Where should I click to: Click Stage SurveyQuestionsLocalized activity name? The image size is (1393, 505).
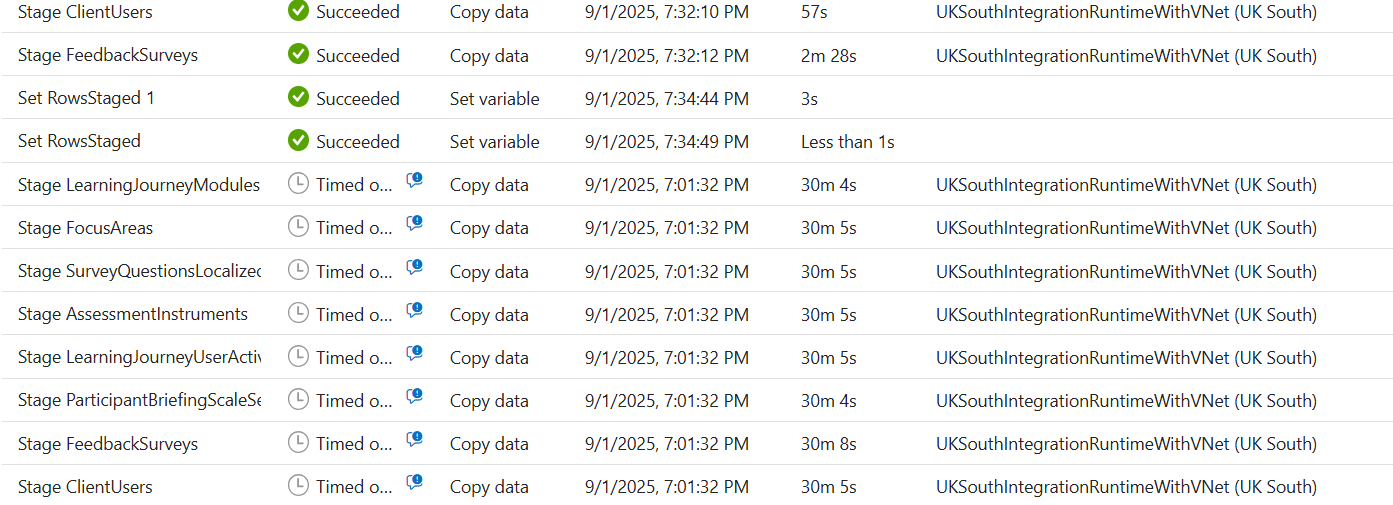point(139,271)
